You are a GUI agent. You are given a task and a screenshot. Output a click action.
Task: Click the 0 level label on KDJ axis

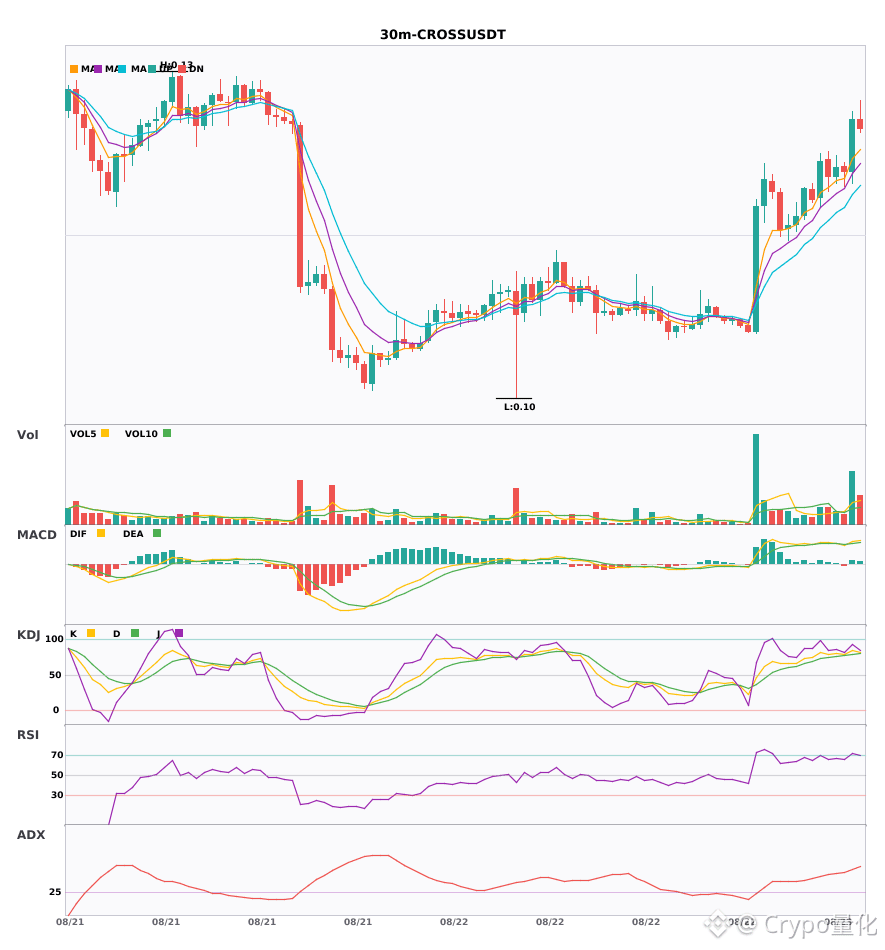(x=56, y=710)
